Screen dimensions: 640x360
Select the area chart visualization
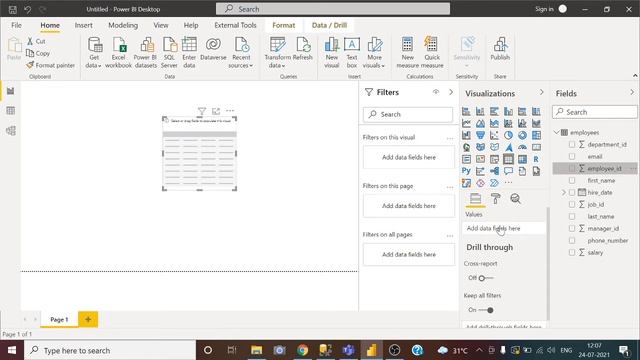[480, 123]
